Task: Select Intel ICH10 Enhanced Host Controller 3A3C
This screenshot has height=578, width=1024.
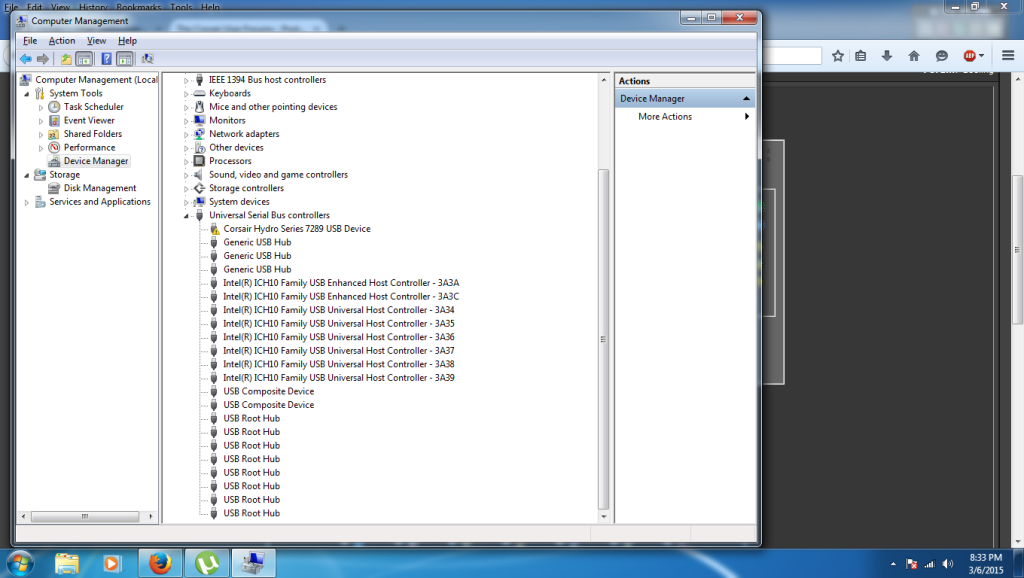Action: (x=341, y=297)
